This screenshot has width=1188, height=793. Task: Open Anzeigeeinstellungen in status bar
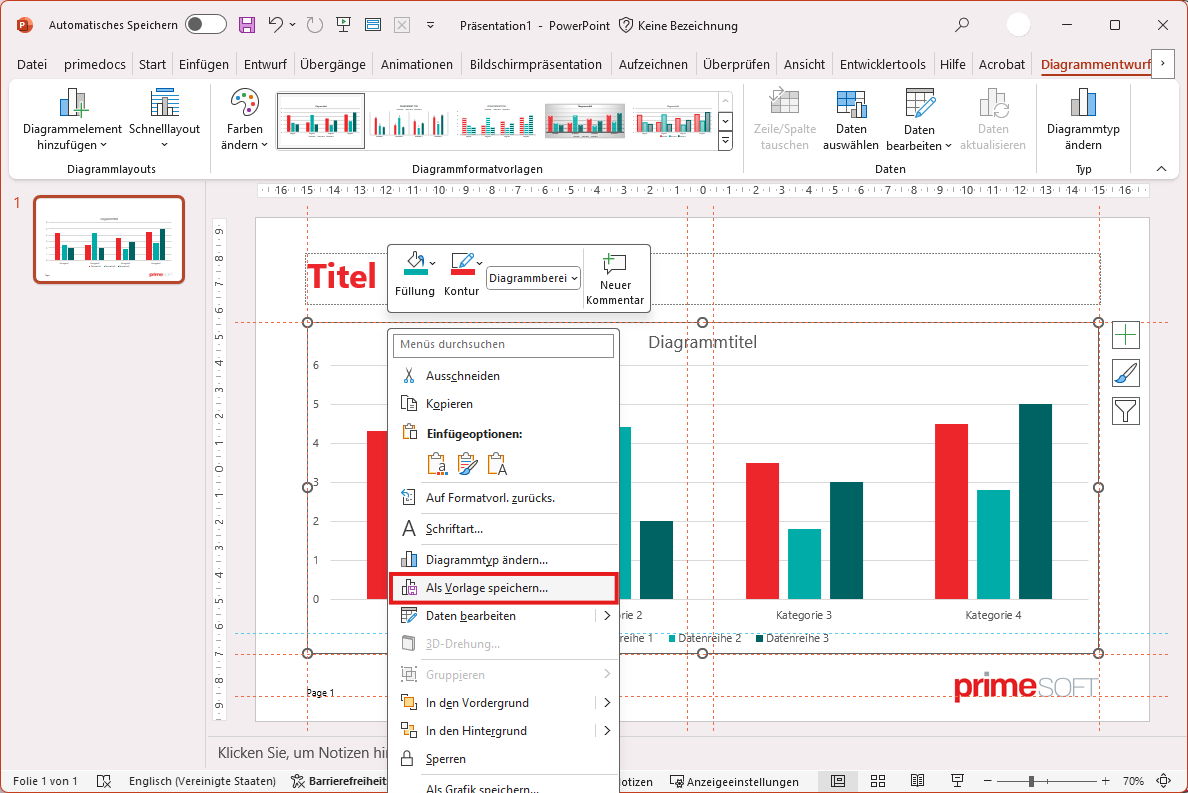(734, 782)
